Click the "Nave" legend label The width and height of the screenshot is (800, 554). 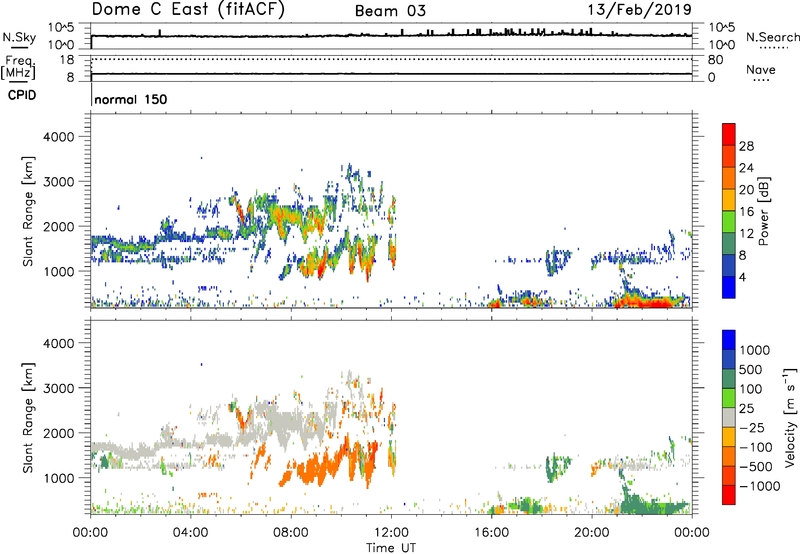(x=760, y=69)
